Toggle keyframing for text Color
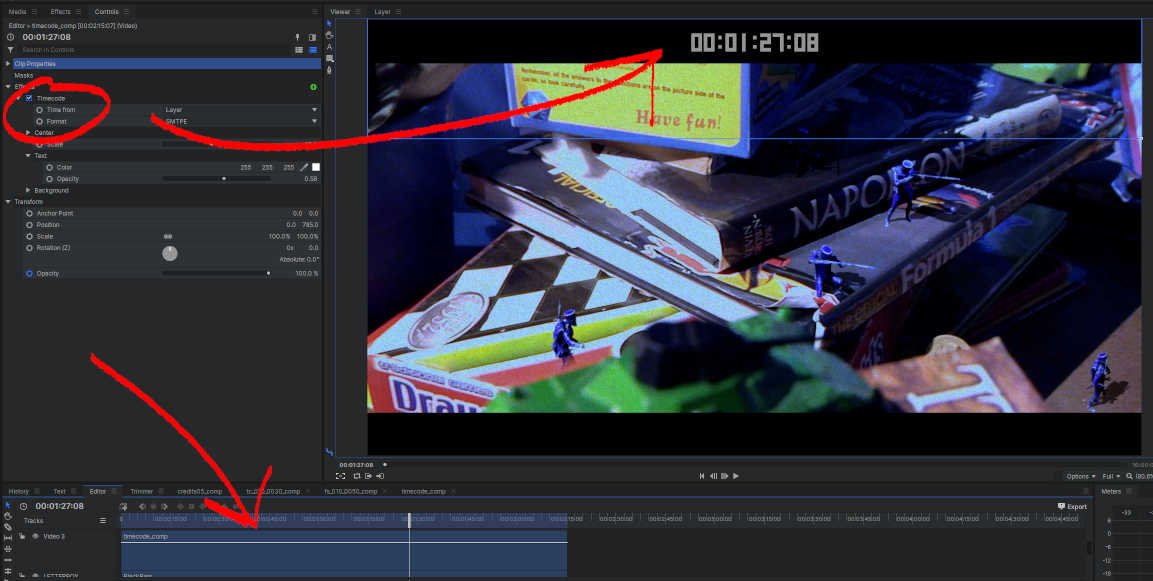 tap(50, 167)
